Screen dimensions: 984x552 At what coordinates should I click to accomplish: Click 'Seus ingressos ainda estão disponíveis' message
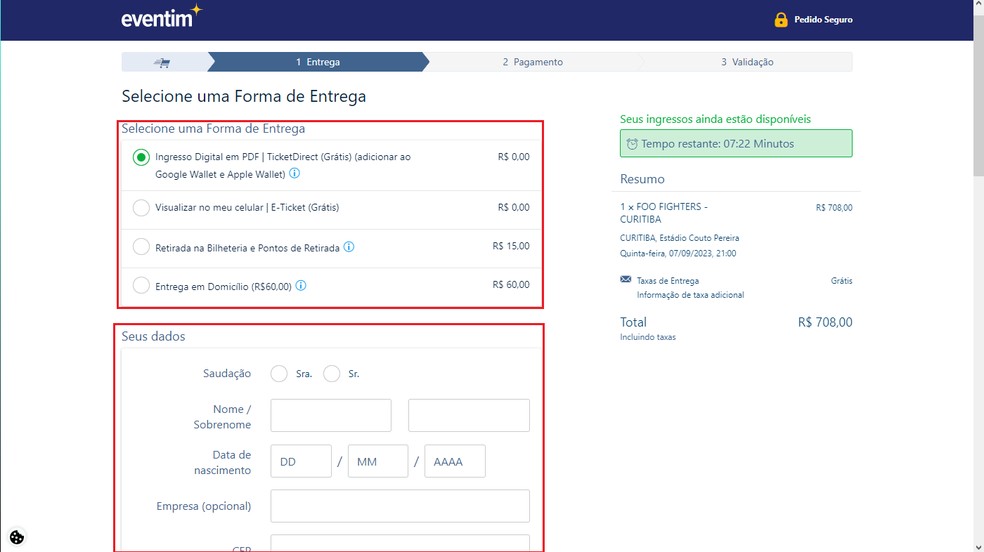pos(715,119)
